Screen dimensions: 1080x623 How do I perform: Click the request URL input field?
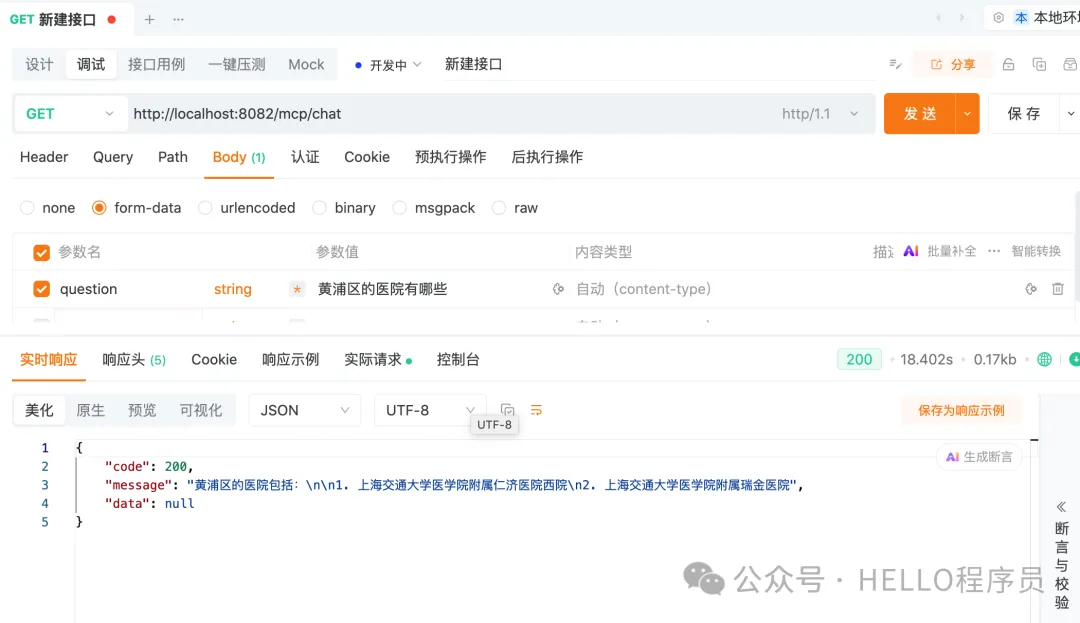point(451,114)
